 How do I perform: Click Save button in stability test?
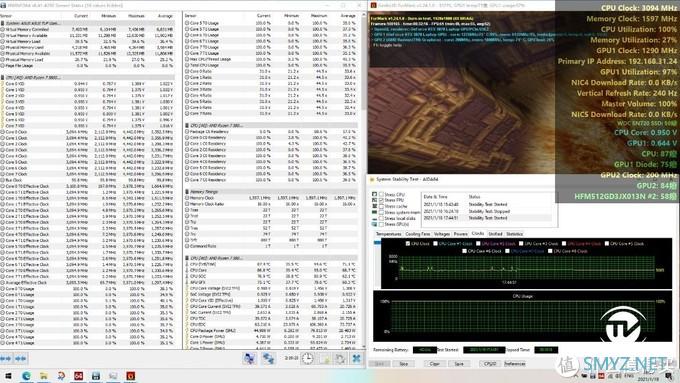(x=459, y=364)
